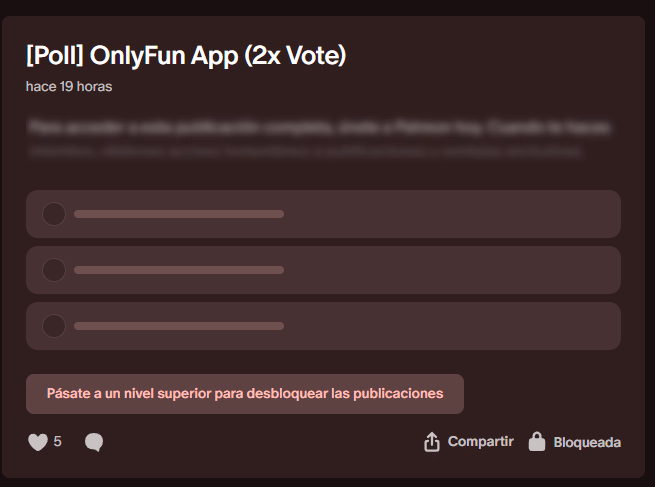Viewport: 655px width, 487px height.
Task: Open comments via the speech bubble icon
Action: click(94, 442)
